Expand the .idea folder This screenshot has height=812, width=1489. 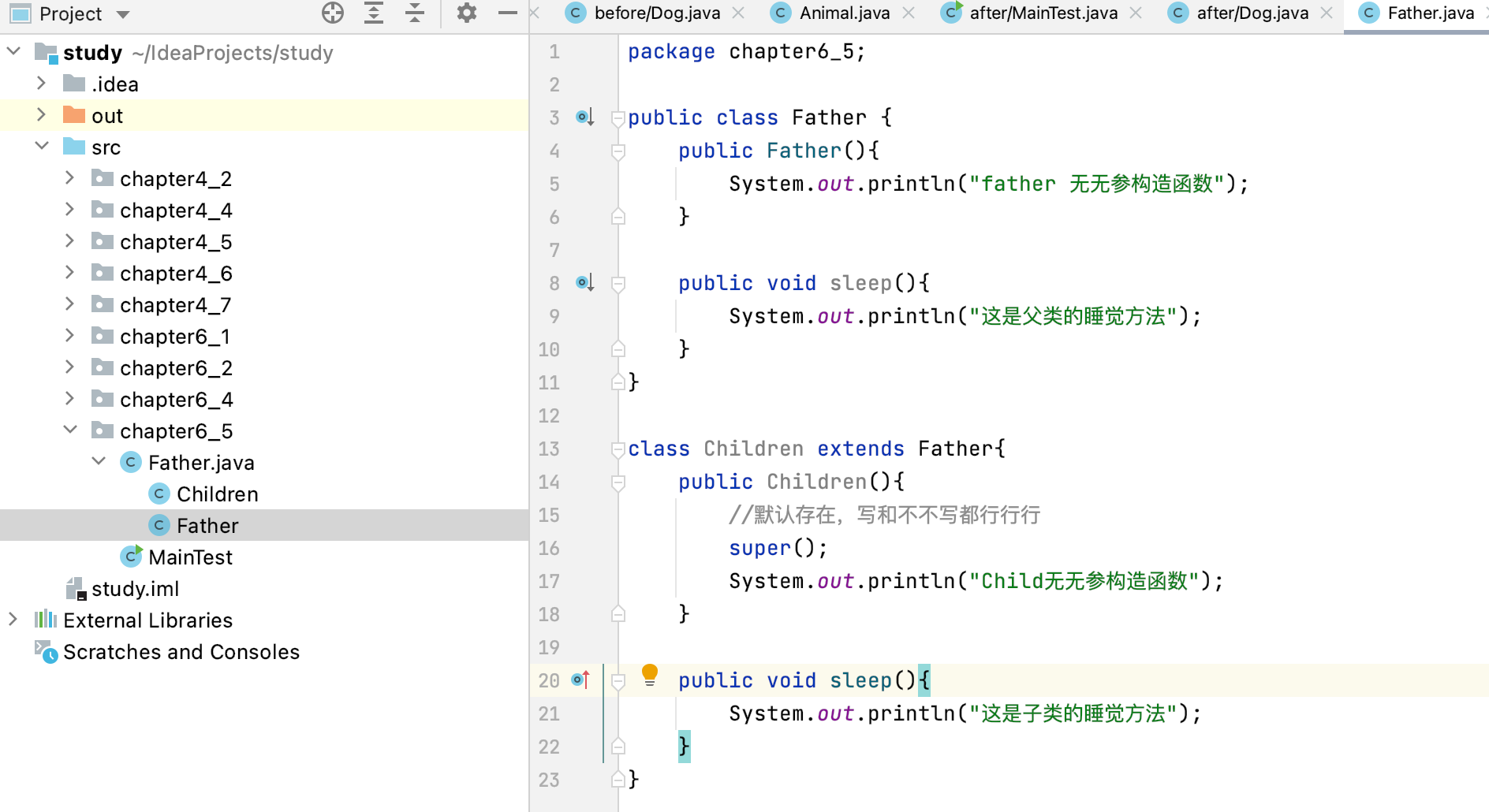coord(42,84)
